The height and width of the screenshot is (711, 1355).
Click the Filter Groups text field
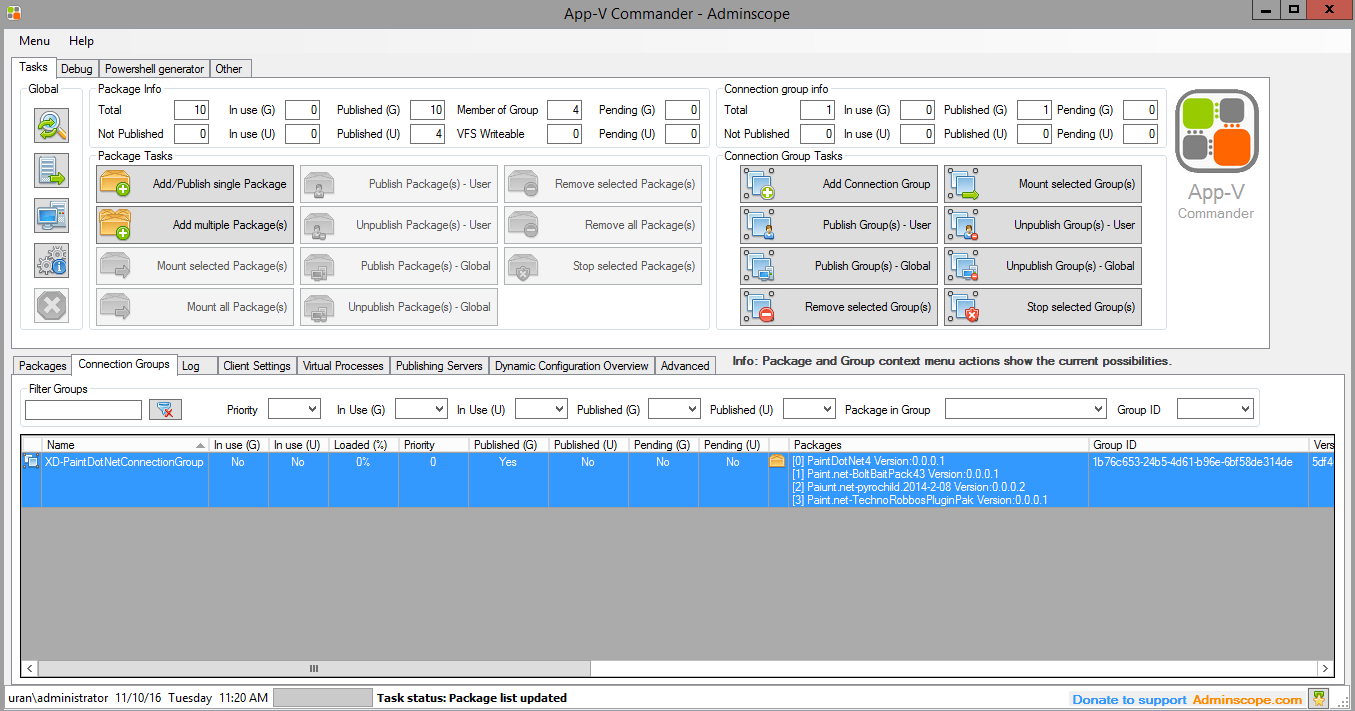[x=83, y=410]
